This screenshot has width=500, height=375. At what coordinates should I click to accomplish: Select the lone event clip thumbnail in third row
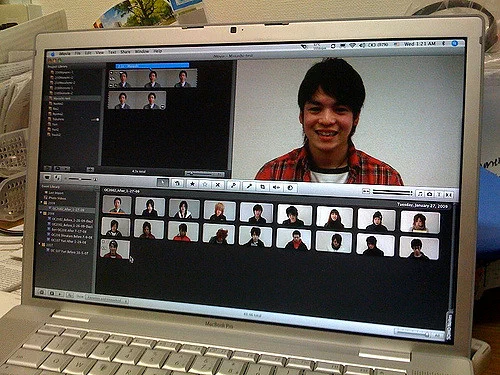point(115,249)
